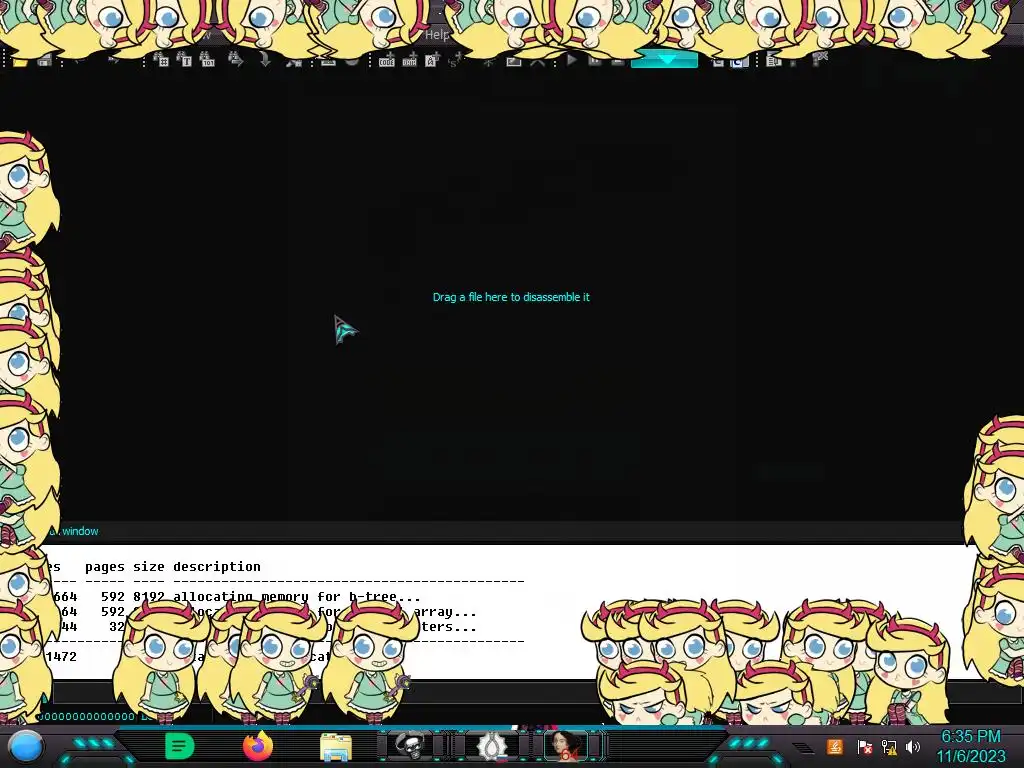This screenshot has width=1024, height=768.
Task: Click the string 'A' toolbar icon
Action: [x=431, y=61]
